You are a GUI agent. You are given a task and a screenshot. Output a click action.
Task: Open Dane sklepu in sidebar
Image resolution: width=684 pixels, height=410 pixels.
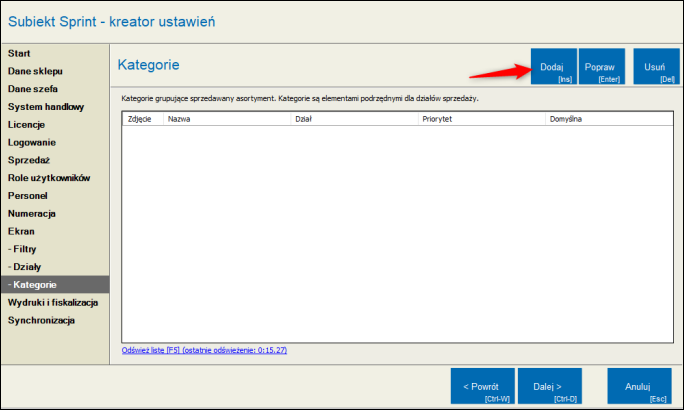coord(55,71)
